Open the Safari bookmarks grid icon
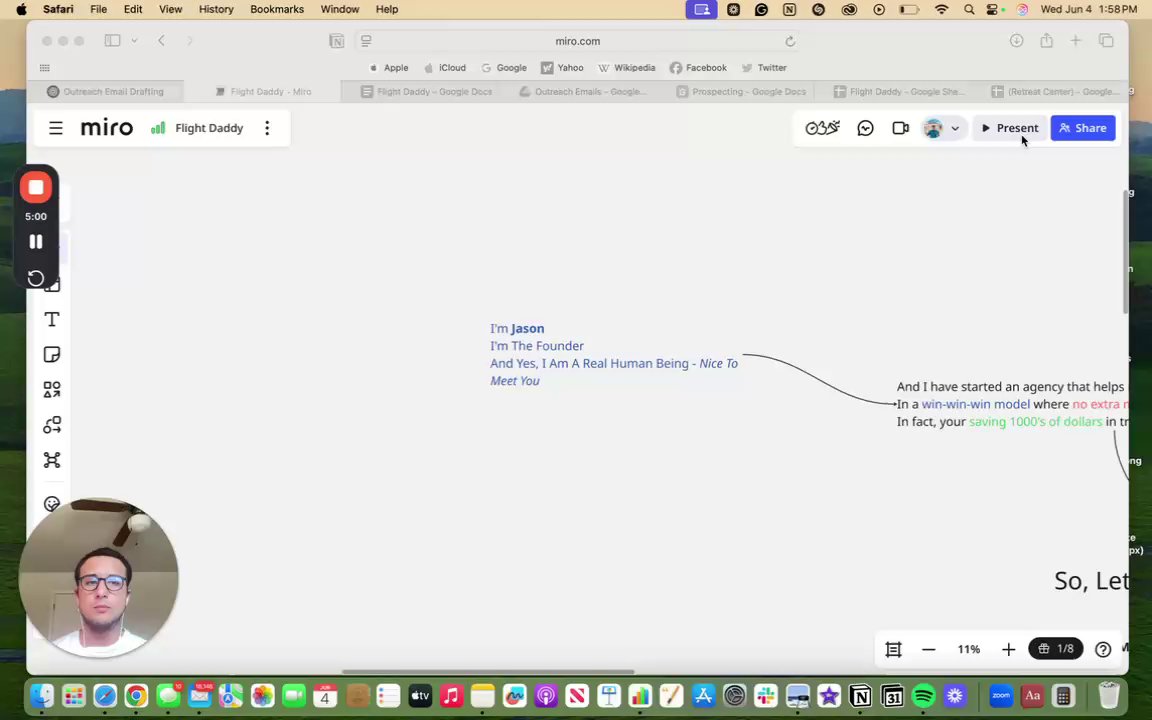1152x720 pixels. [45, 68]
